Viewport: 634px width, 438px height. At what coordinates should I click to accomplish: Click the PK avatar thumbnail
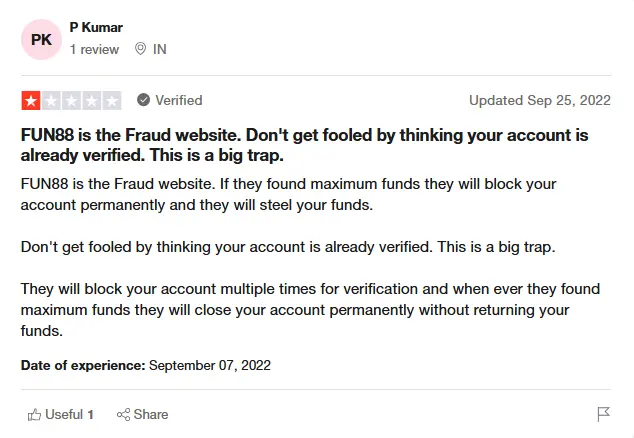pos(44,39)
